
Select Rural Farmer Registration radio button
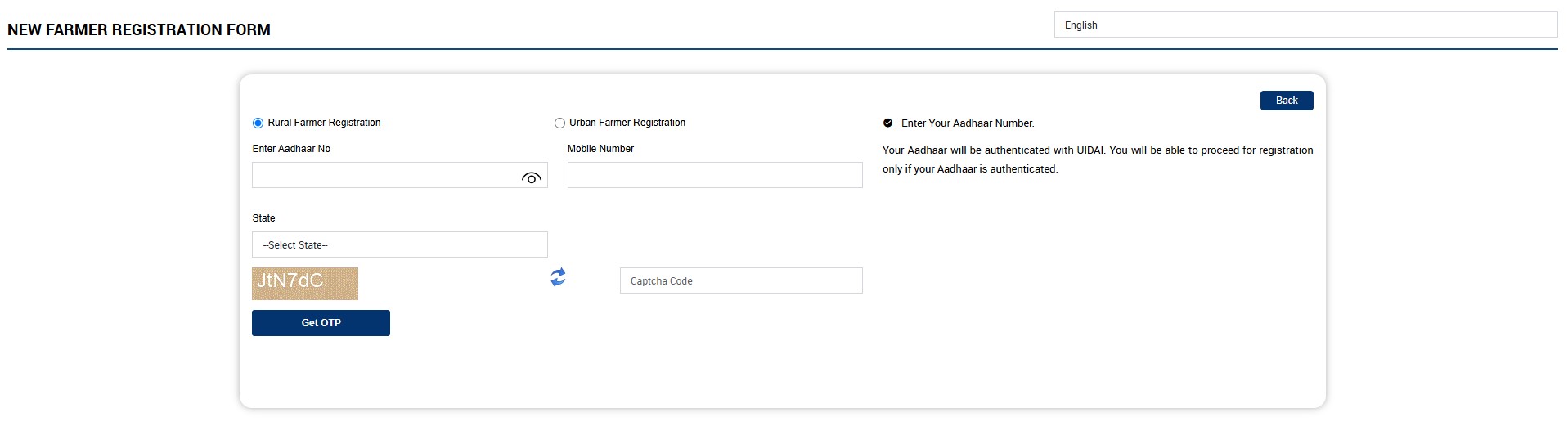coord(258,123)
